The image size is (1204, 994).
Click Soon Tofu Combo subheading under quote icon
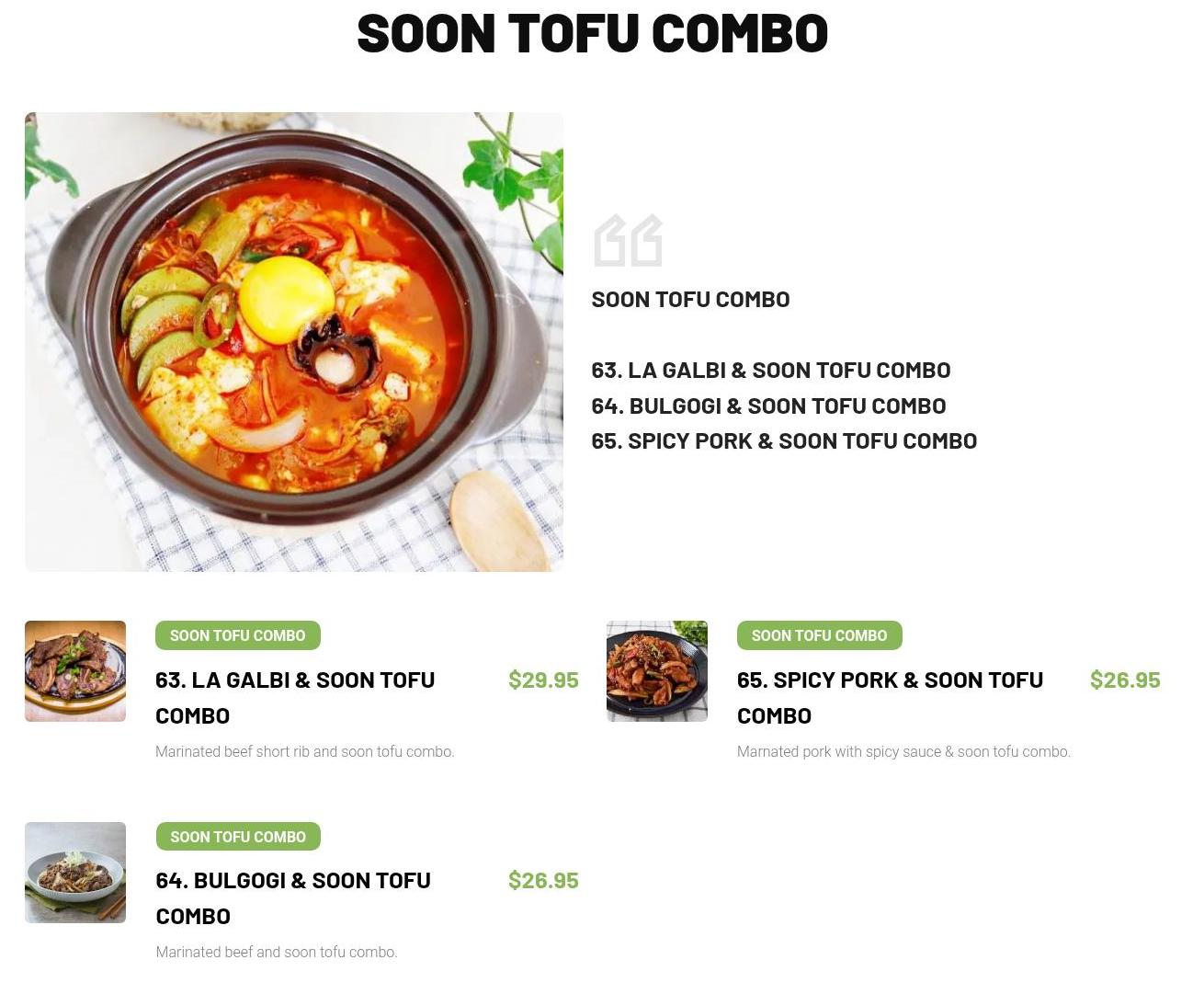coord(690,300)
